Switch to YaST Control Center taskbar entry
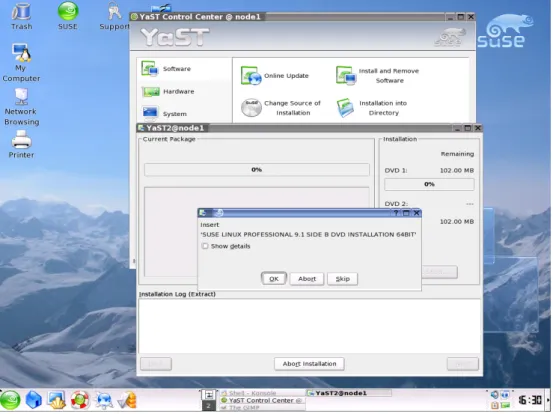The height and width of the screenshot is (414, 553). [x=262, y=401]
